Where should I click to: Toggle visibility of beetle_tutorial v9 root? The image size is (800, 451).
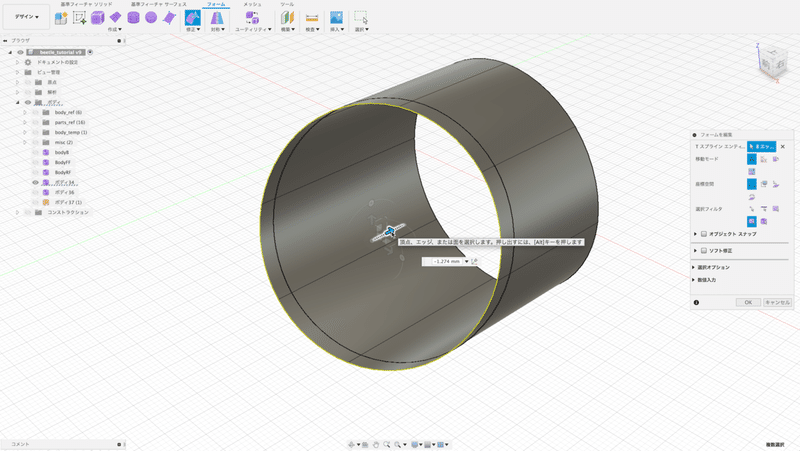point(20,52)
